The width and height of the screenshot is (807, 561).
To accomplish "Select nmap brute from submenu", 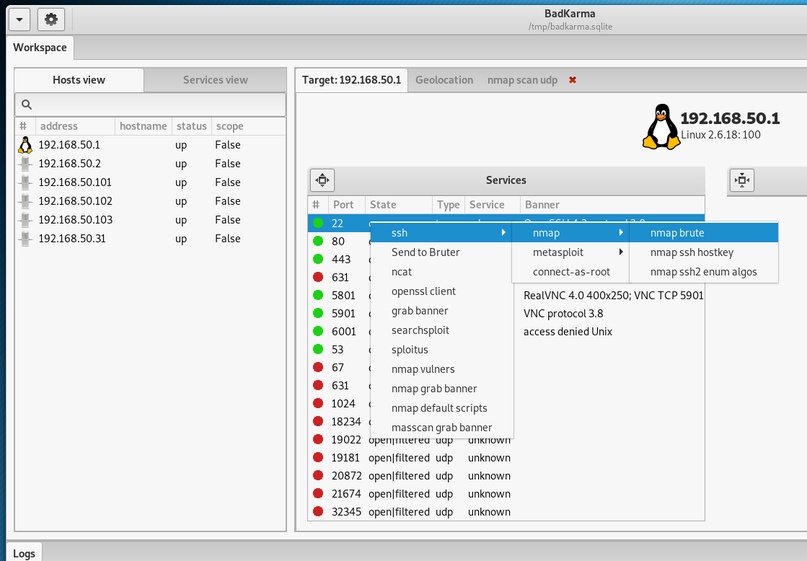I will (677, 233).
